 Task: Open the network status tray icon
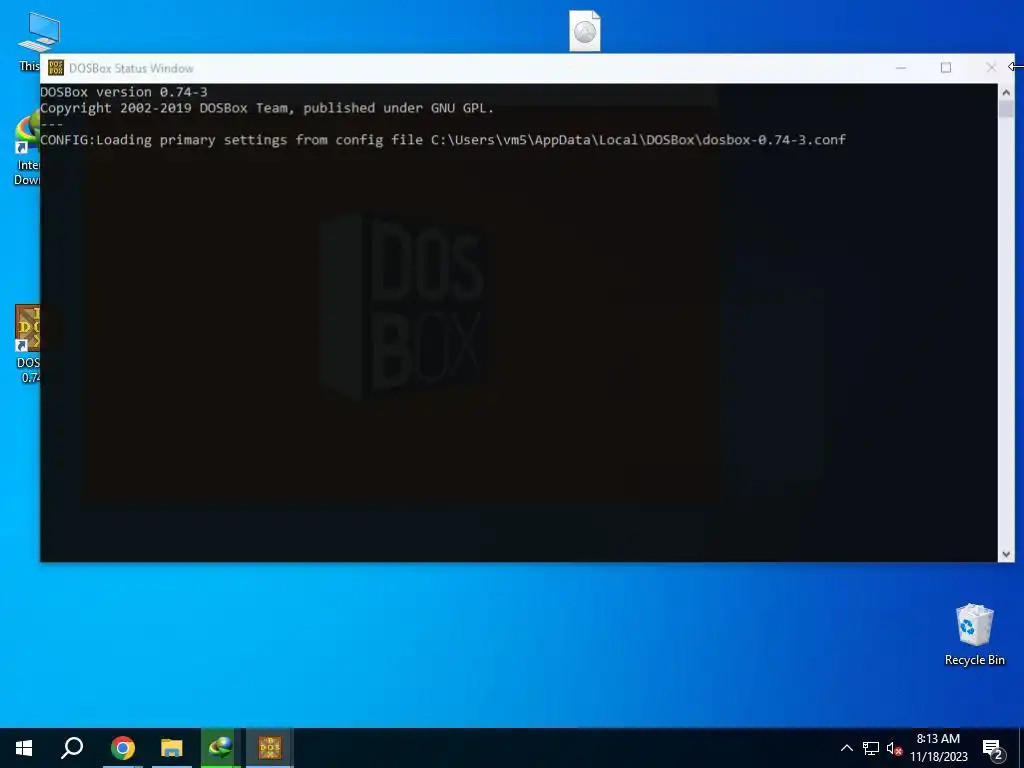[871, 748]
